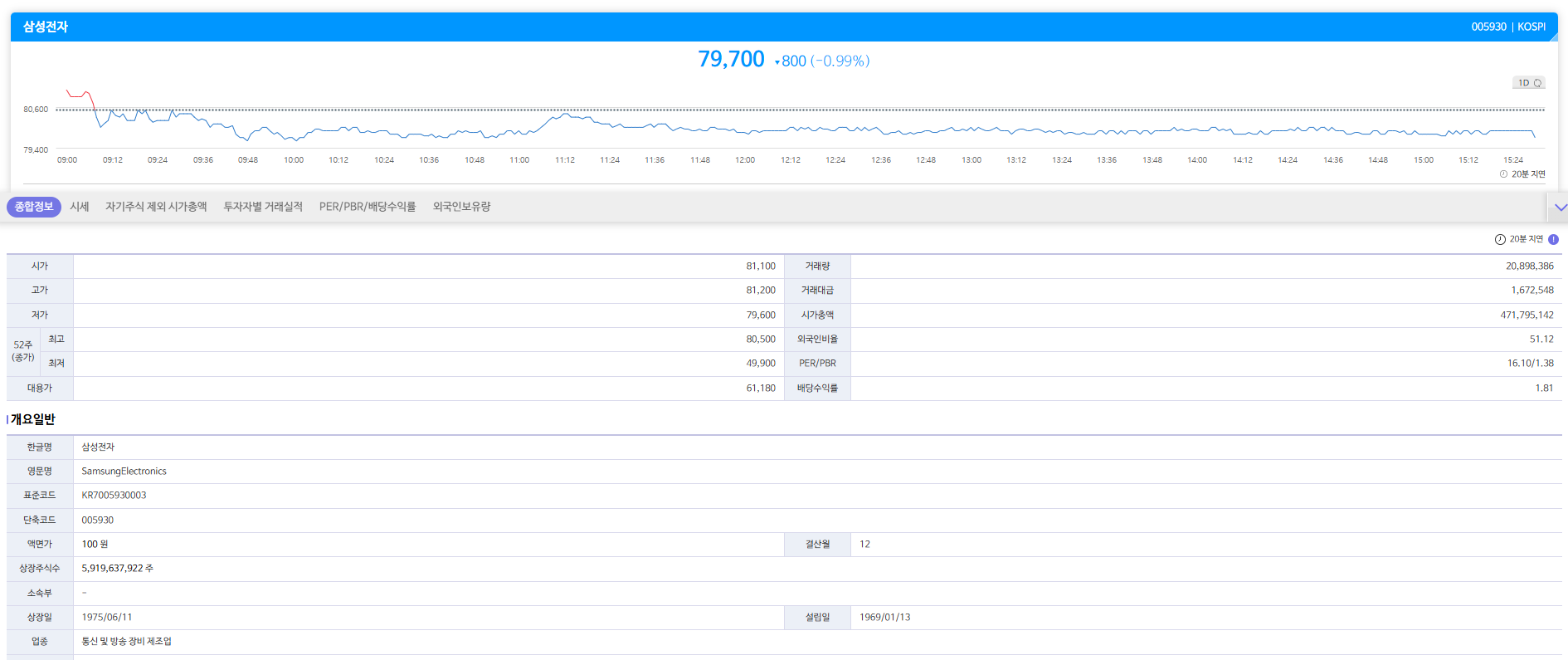Open the PER/PBR/배당수익률 tab

pyautogui.click(x=368, y=207)
